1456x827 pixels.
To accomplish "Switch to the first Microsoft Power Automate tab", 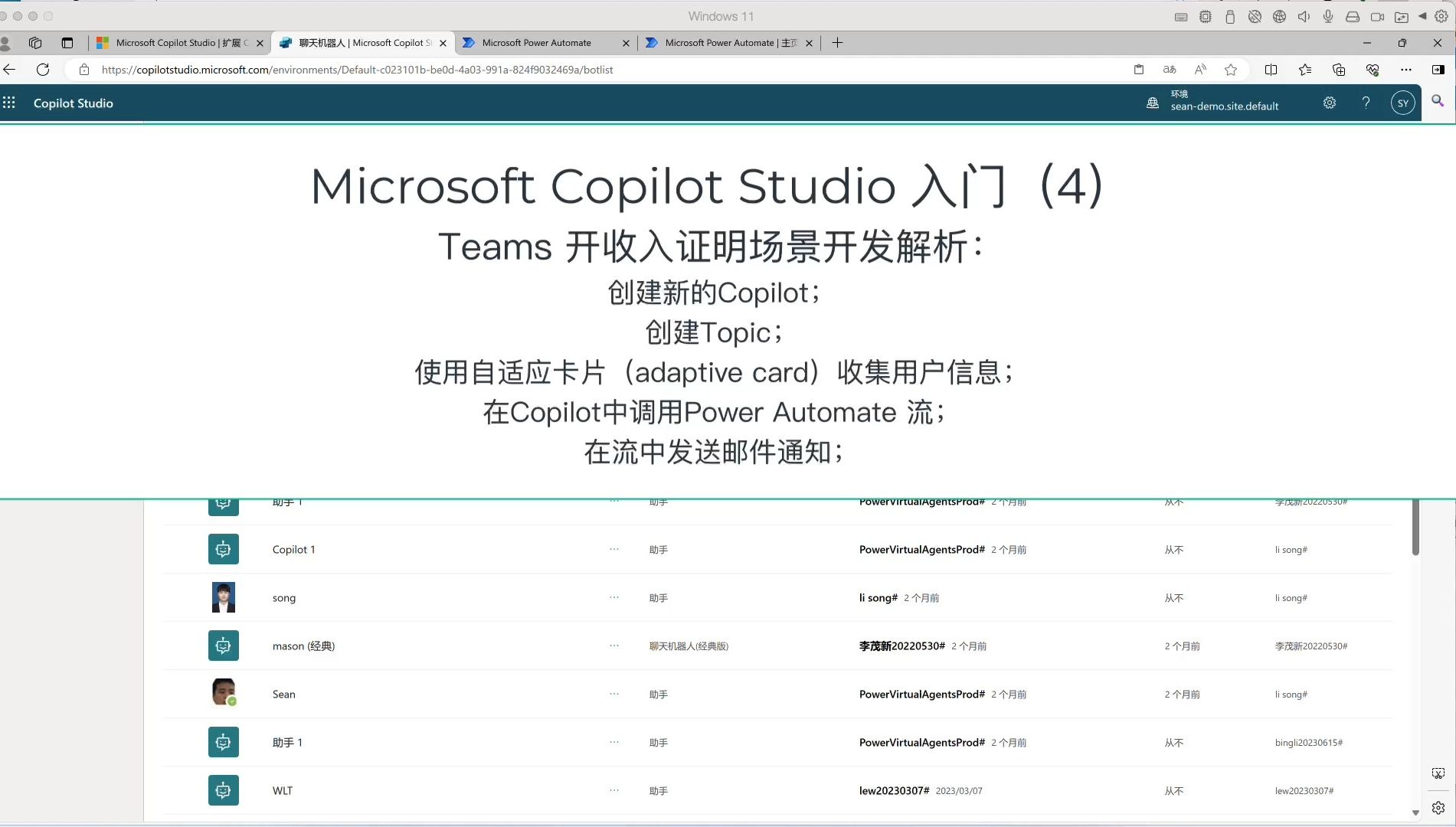I will coord(545,43).
